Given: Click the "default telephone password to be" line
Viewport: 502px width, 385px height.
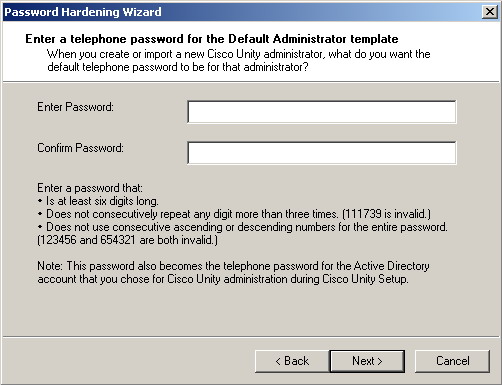Looking at the screenshot, I should click(178, 67).
